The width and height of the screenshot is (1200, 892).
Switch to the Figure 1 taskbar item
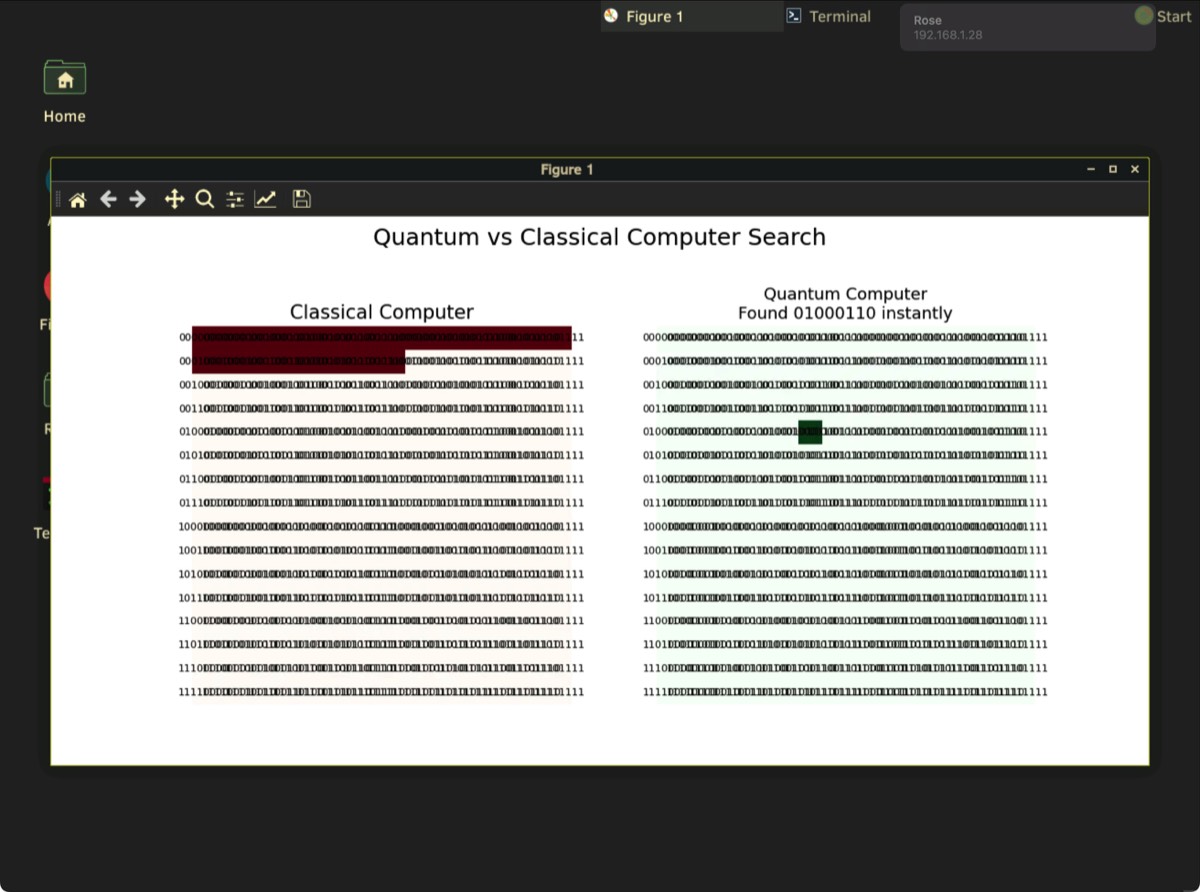coord(690,16)
